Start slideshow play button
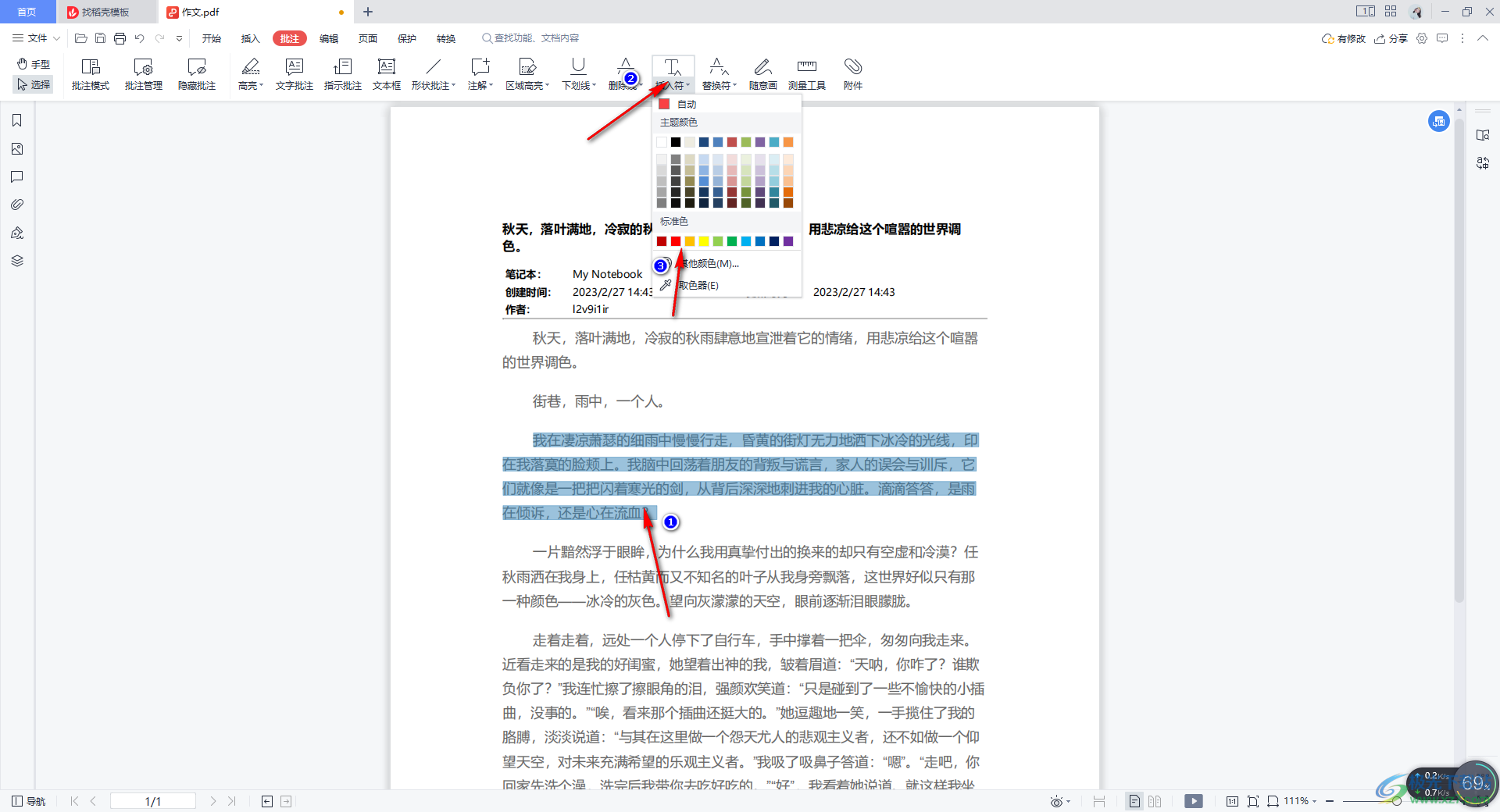The image size is (1500, 812). coord(1194,801)
